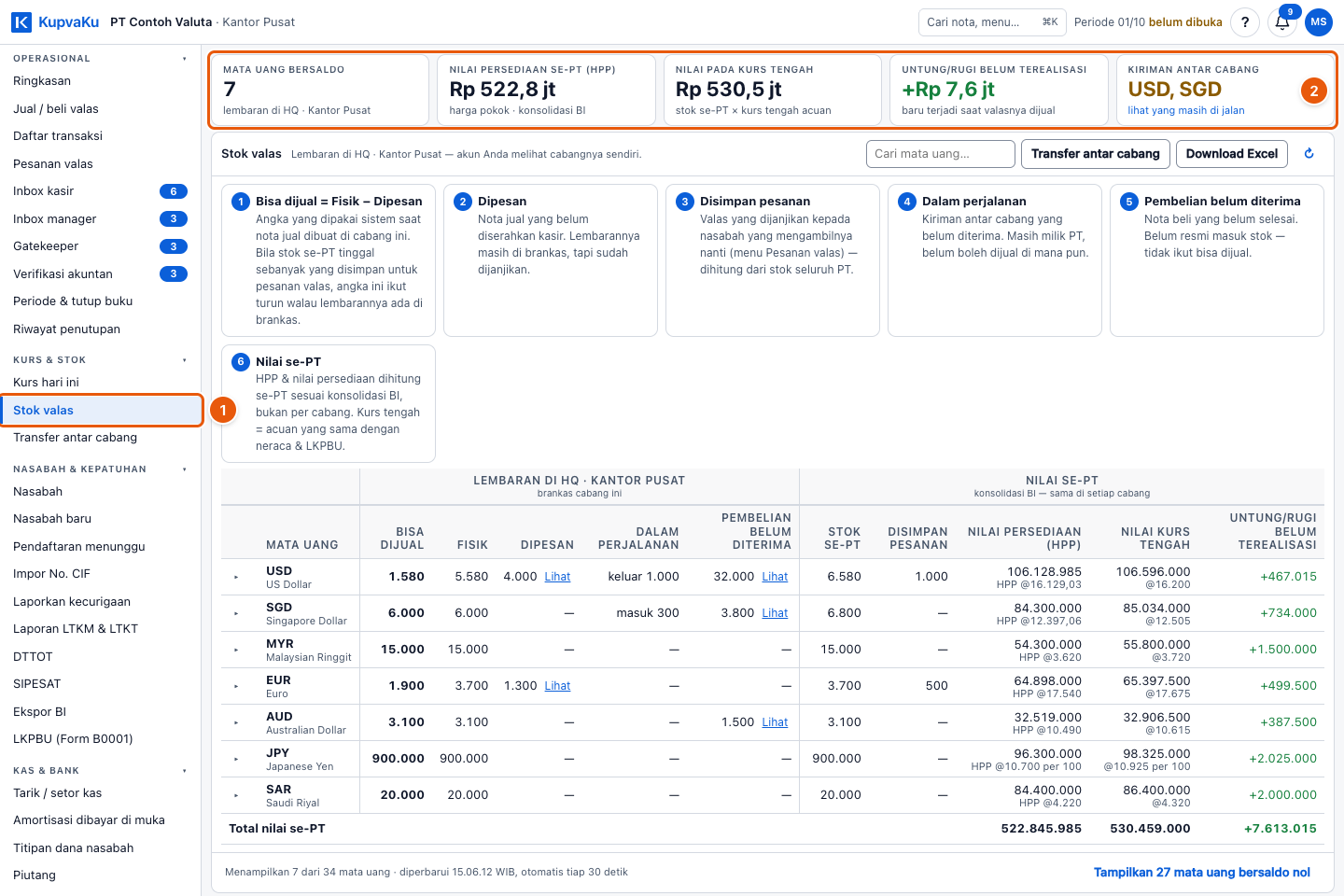The height and width of the screenshot is (896, 1344).
Task: Expand the EUR row details
Action: [x=236, y=686]
